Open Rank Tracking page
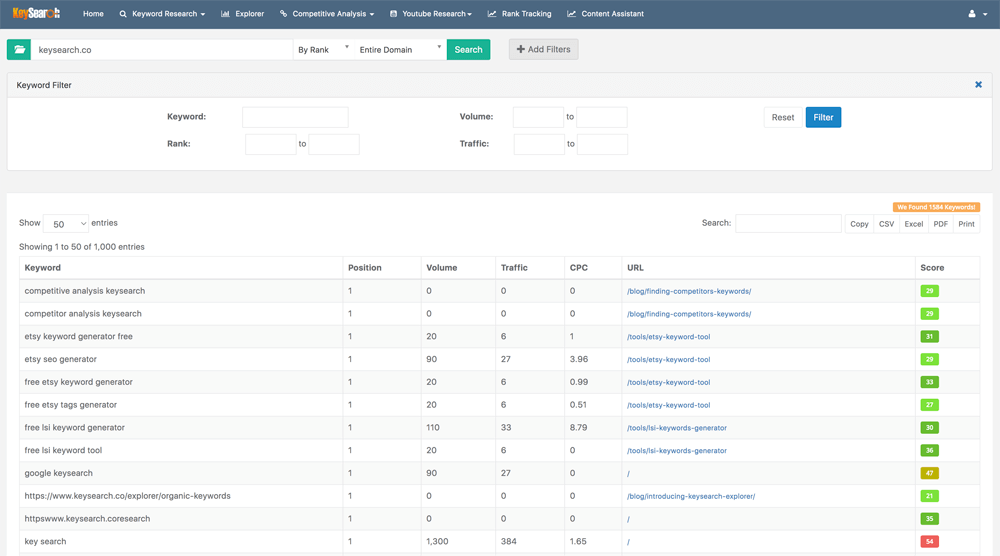The image size is (1000, 556). [519, 13]
